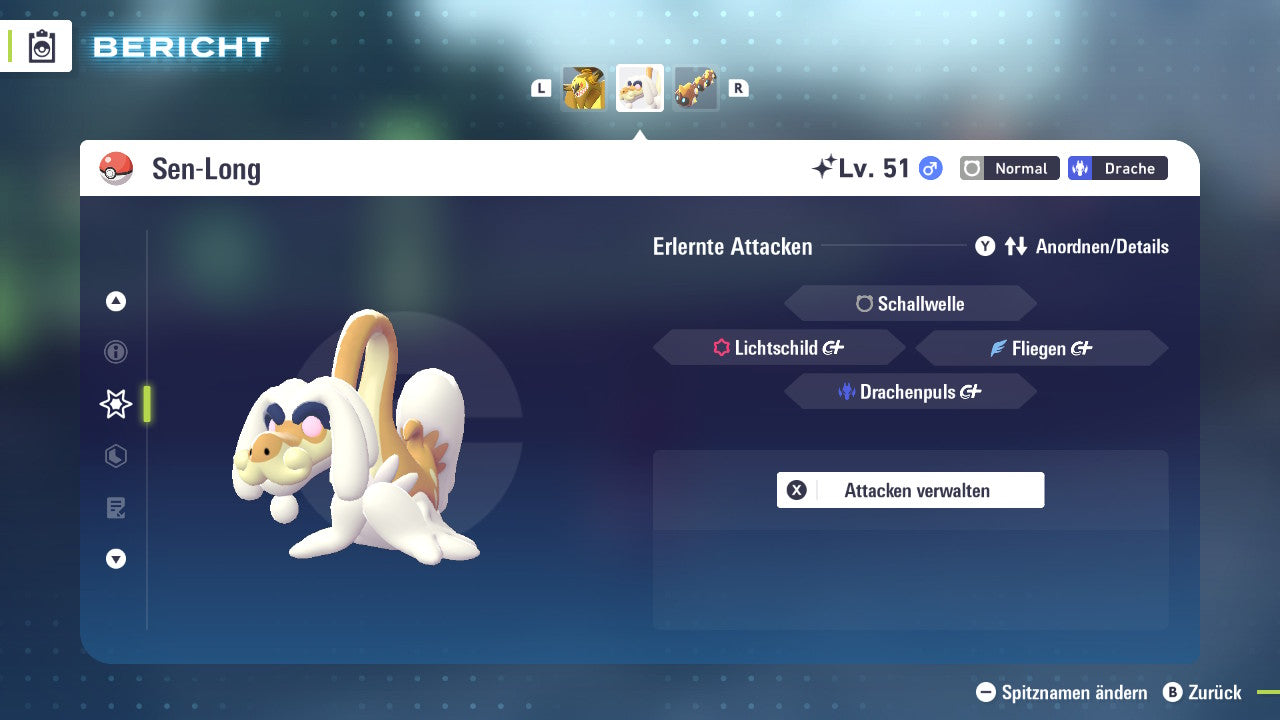Click the Attacken verwalten button

pyautogui.click(x=910, y=490)
